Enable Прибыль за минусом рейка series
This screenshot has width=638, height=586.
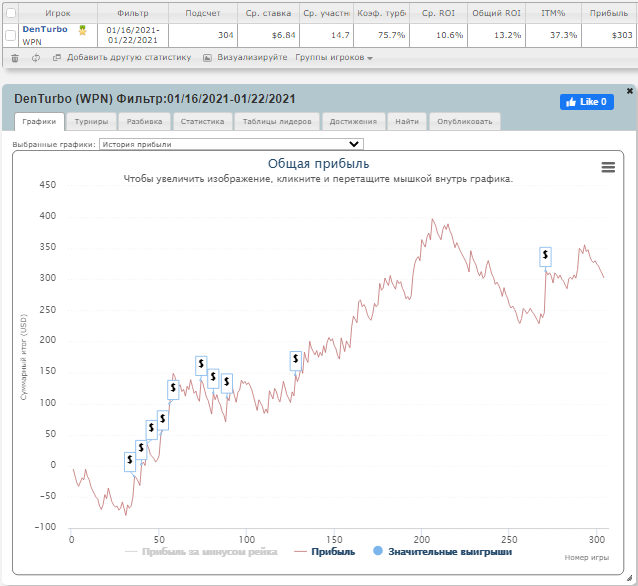tap(201, 552)
